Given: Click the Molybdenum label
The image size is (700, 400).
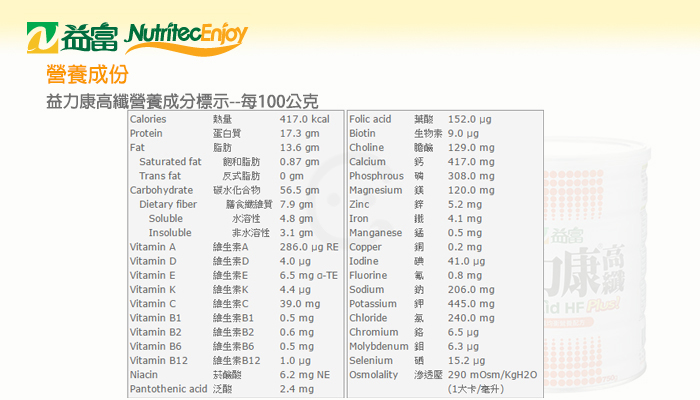Looking at the screenshot, I should click(x=379, y=346).
